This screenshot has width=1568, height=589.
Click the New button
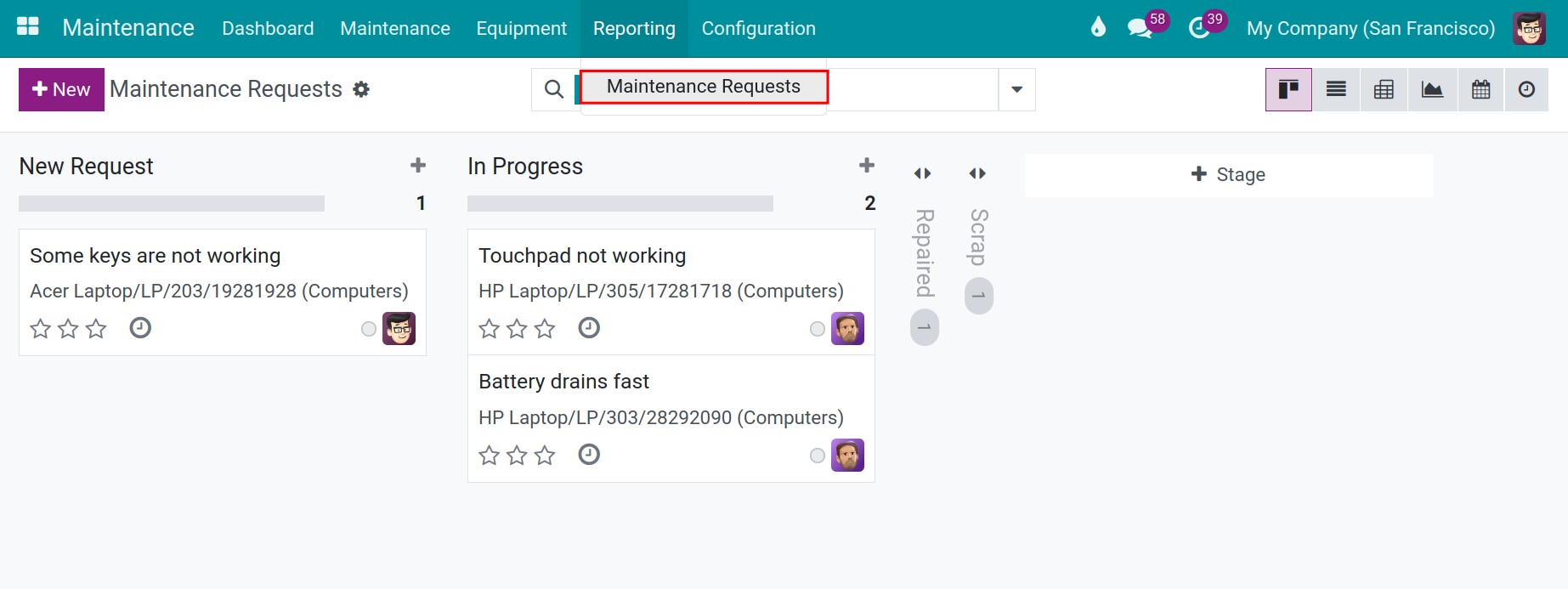[61, 89]
